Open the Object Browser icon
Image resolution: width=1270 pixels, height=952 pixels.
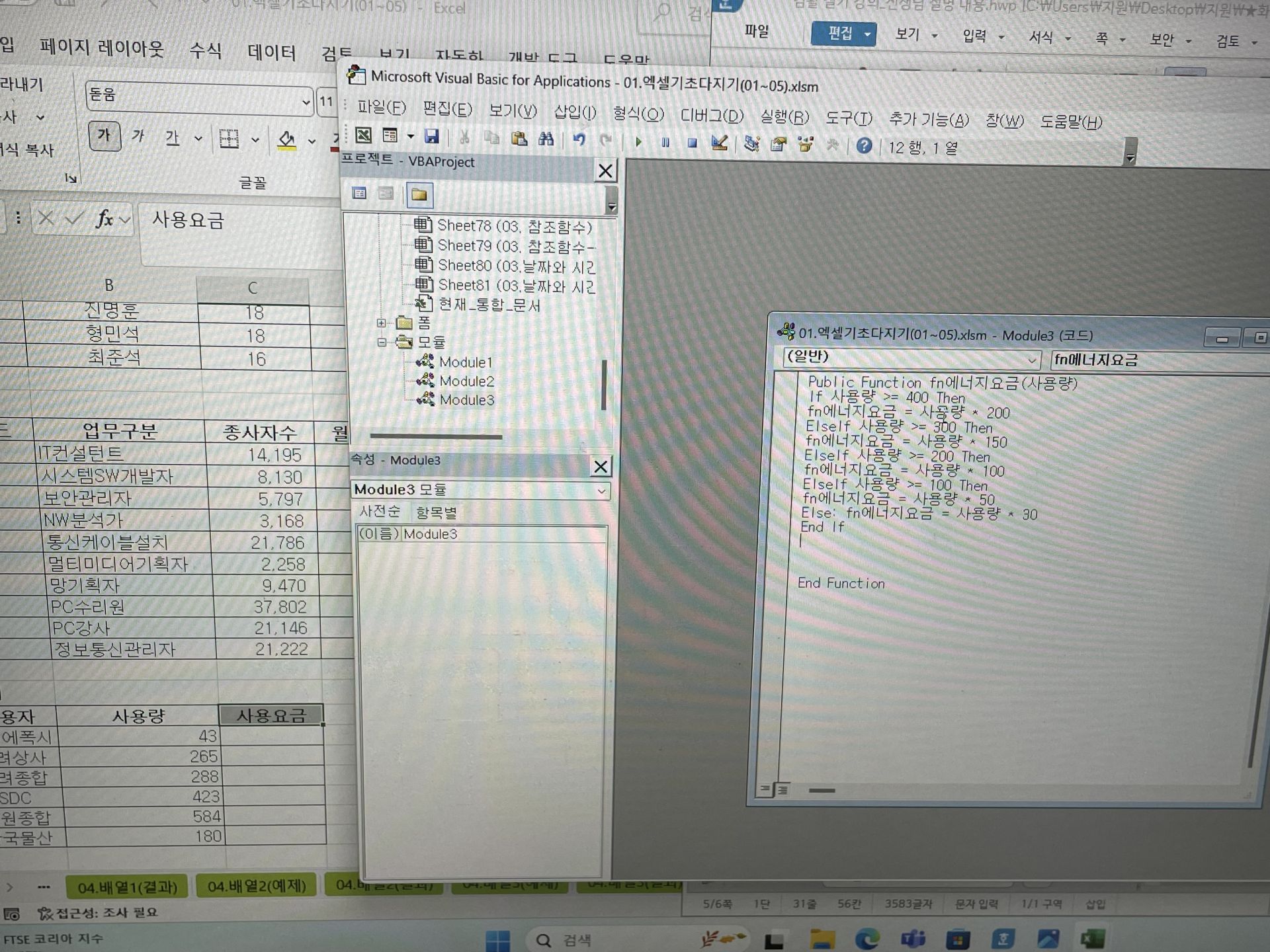[806, 144]
